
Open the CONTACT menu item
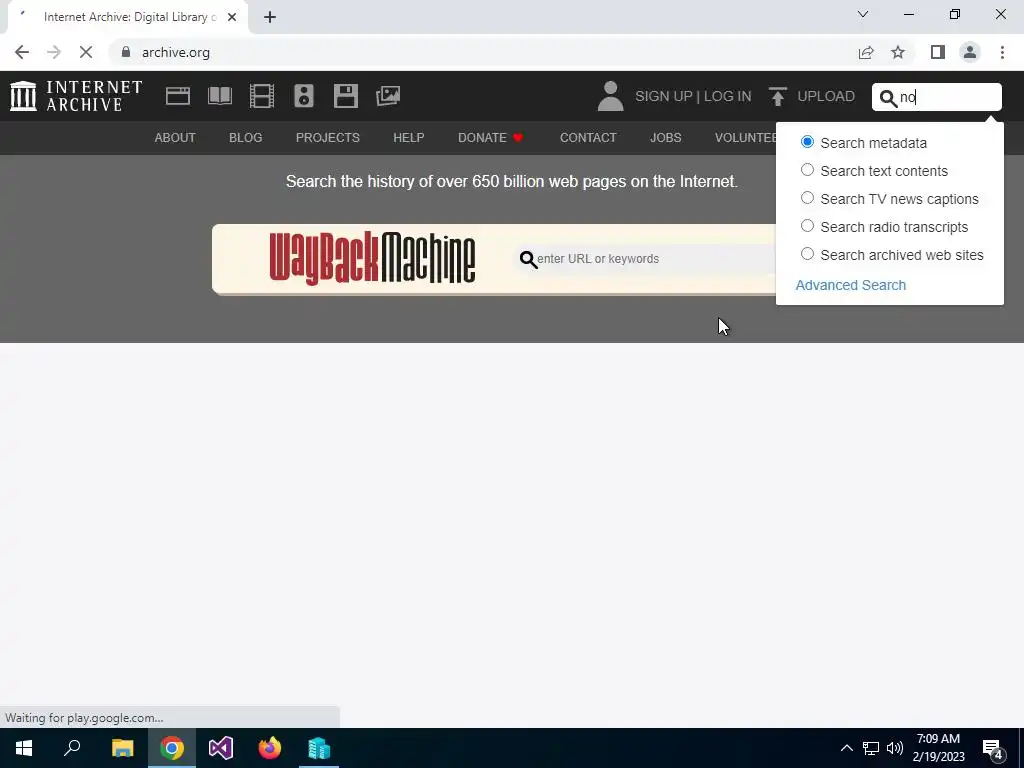pos(588,138)
